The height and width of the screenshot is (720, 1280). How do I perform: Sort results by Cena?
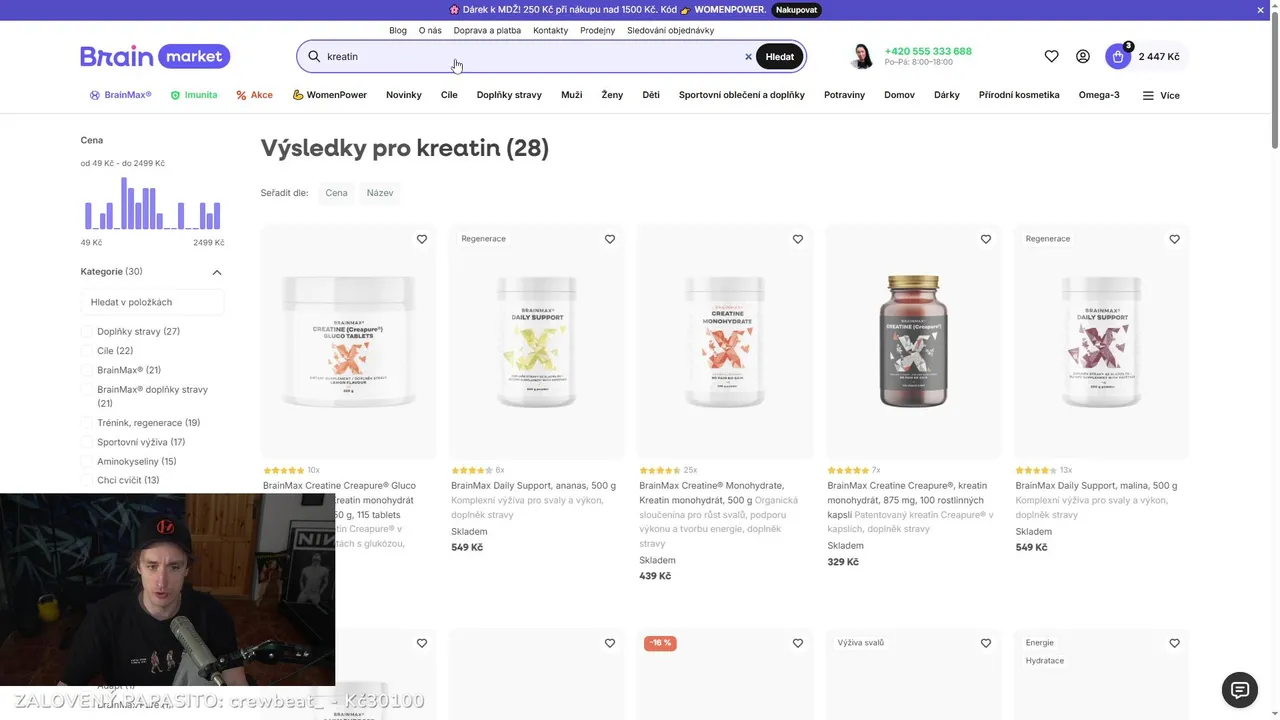(x=336, y=193)
